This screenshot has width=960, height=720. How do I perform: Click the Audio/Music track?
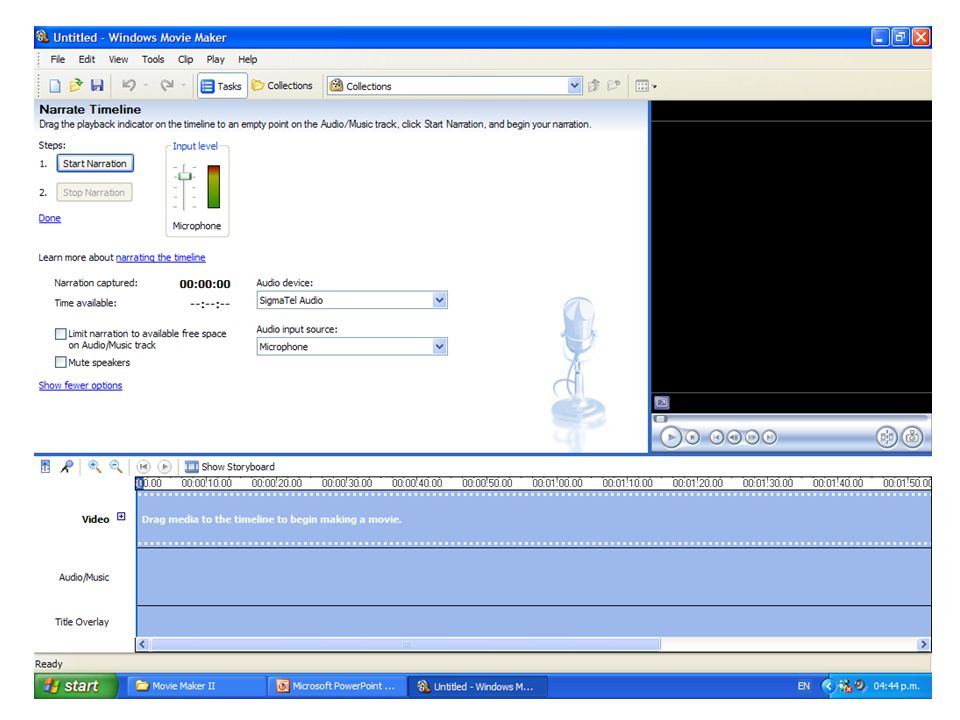point(533,577)
